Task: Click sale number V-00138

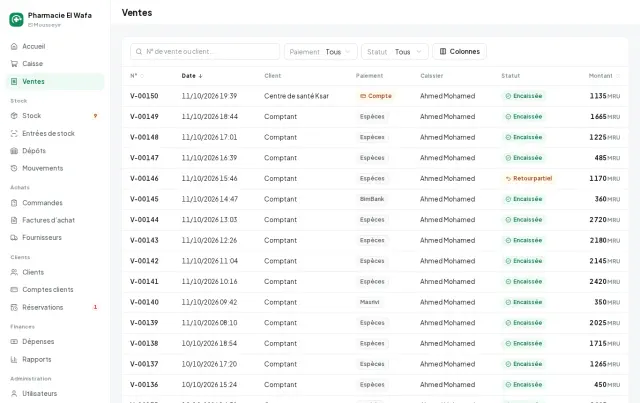Action: tap(144, 343)
